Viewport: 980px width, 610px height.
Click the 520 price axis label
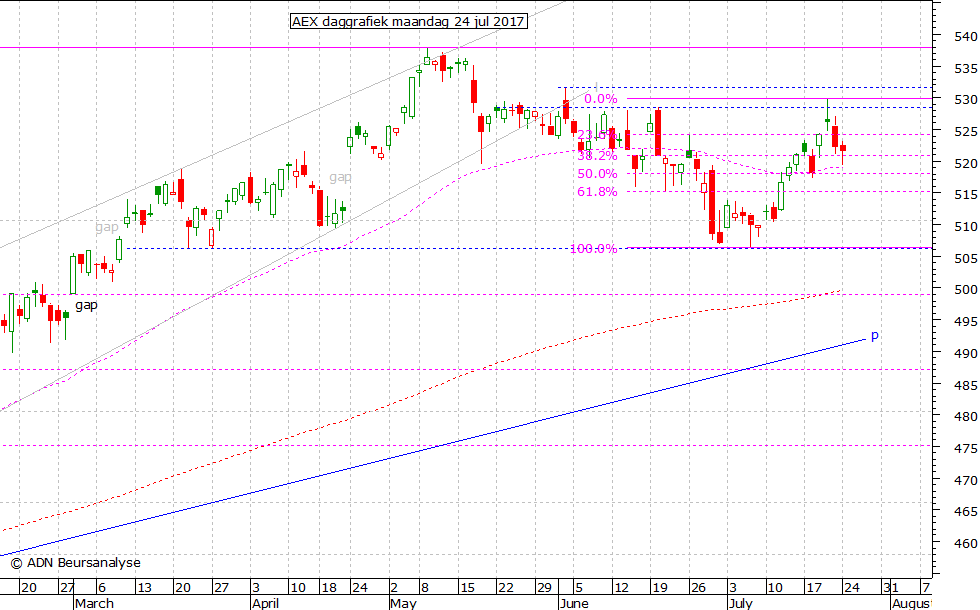[x=966, y=163]
